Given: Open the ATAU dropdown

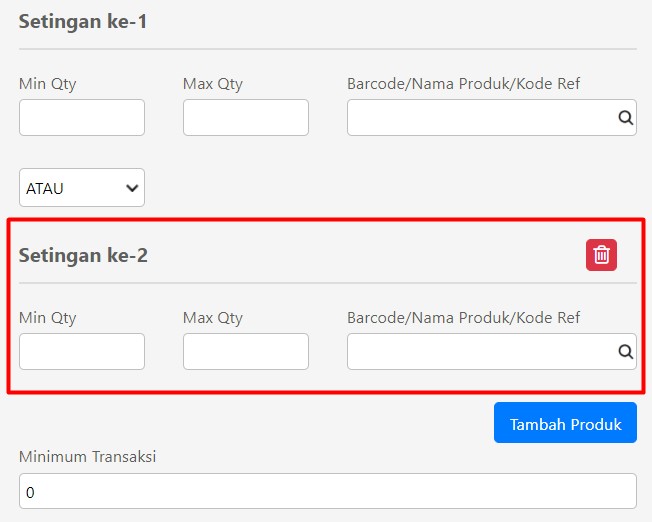Looking at the screenshot, I should pyautogui.click(x=82, y=188).
